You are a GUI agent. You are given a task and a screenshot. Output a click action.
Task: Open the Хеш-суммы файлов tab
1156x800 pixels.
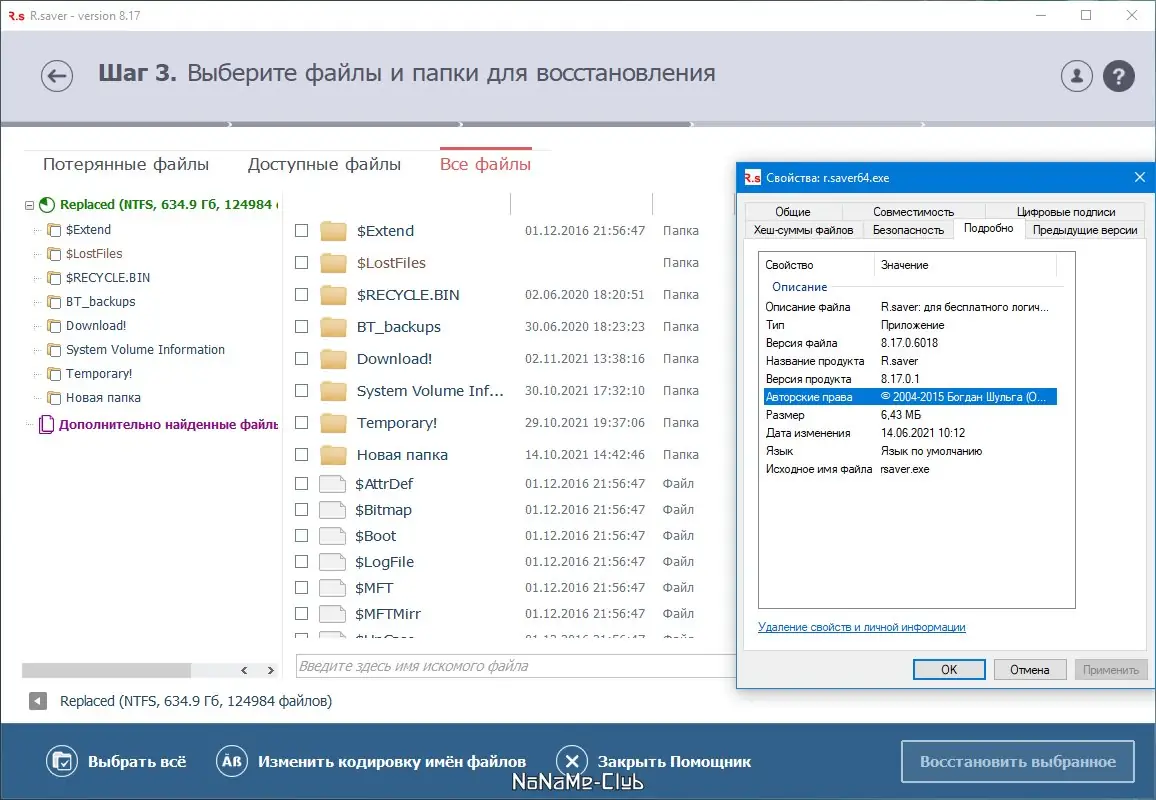(x=804, y=230)
